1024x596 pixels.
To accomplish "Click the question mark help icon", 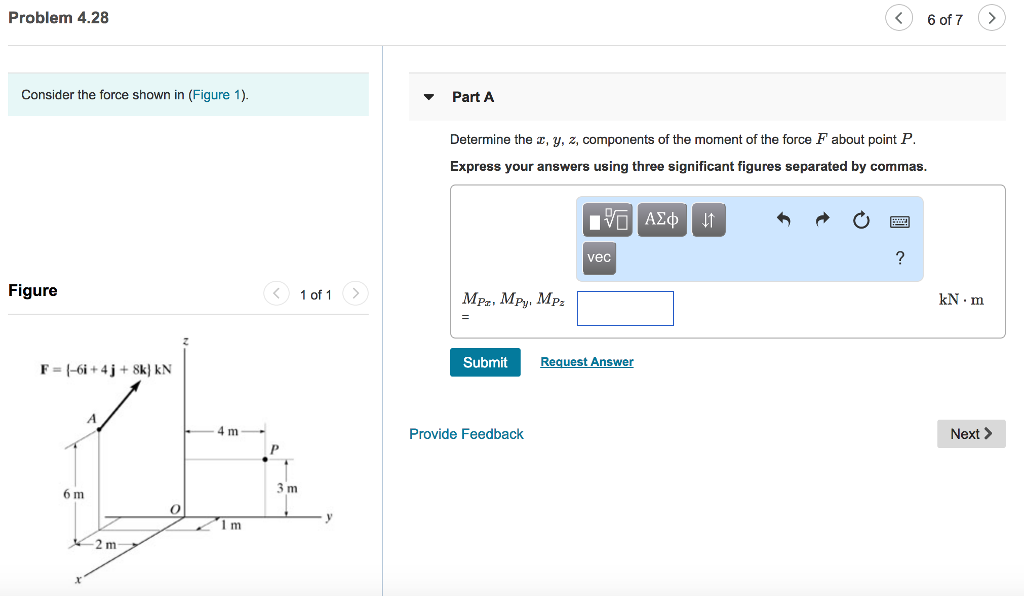I will click(899, 257).
